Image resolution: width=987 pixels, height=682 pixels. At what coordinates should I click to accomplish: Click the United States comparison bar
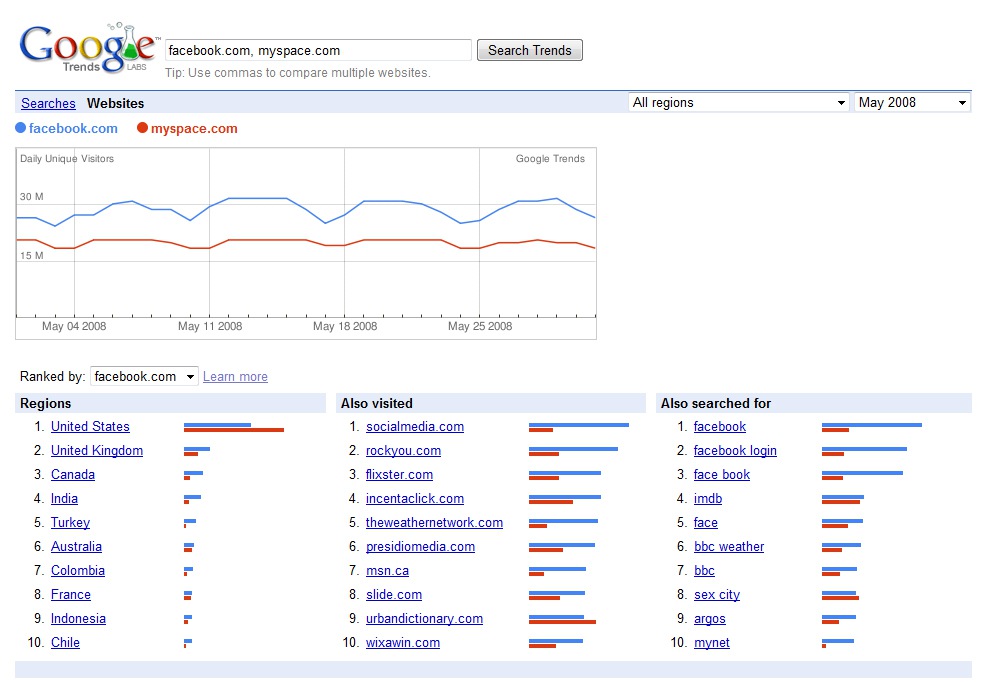234,427
